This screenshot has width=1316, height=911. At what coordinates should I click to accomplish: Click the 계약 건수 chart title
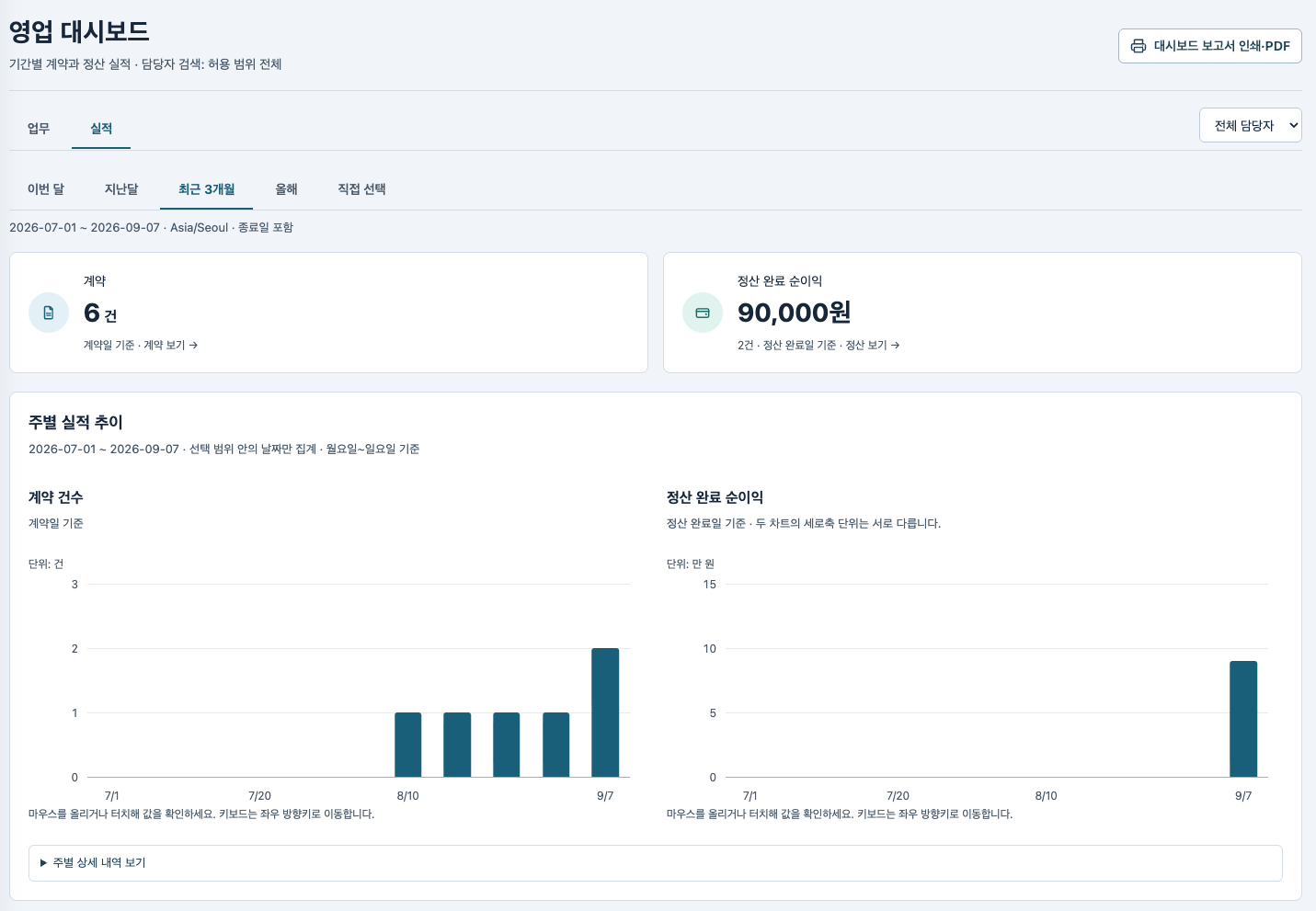(x=56, y=497)
